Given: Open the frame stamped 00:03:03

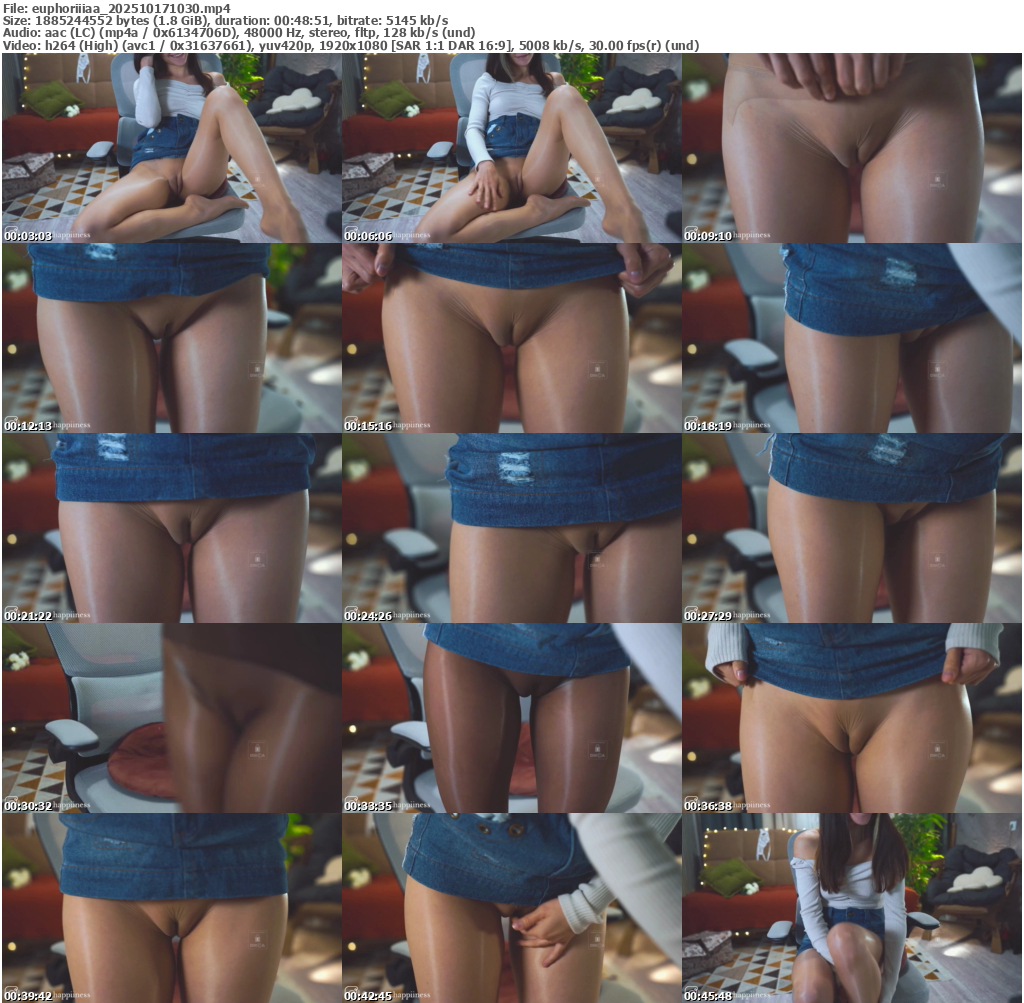Looking at the screenshot, I should pos(171,148).
